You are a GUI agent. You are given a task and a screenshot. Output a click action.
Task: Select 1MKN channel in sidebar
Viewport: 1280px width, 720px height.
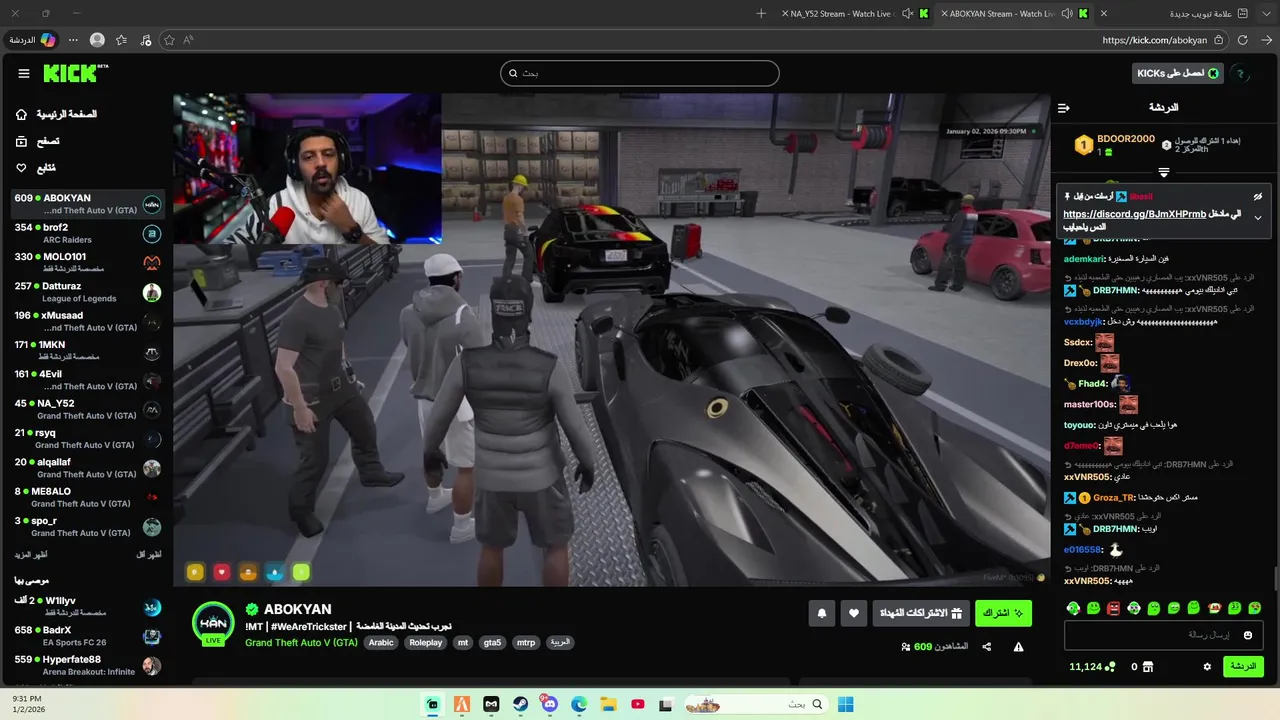click(x=87, y=351)
